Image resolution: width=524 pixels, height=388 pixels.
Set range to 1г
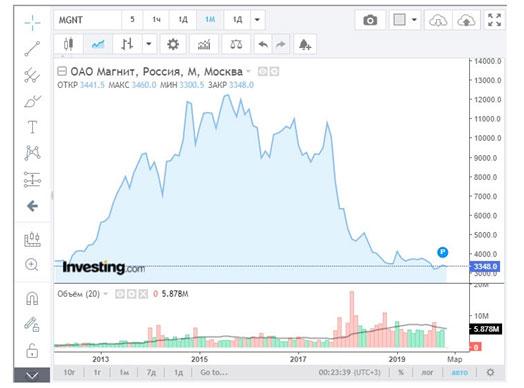click(97, 372)
